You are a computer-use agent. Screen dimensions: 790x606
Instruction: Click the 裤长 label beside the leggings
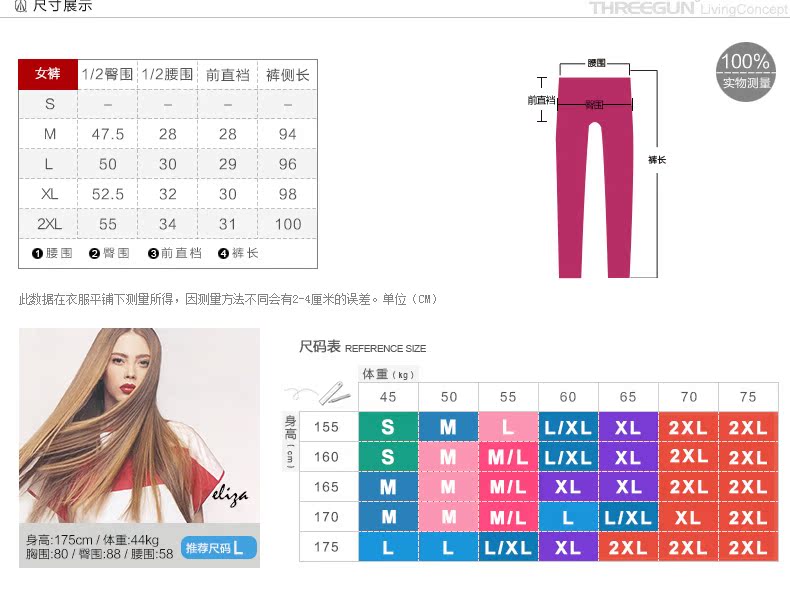[657, 160]
